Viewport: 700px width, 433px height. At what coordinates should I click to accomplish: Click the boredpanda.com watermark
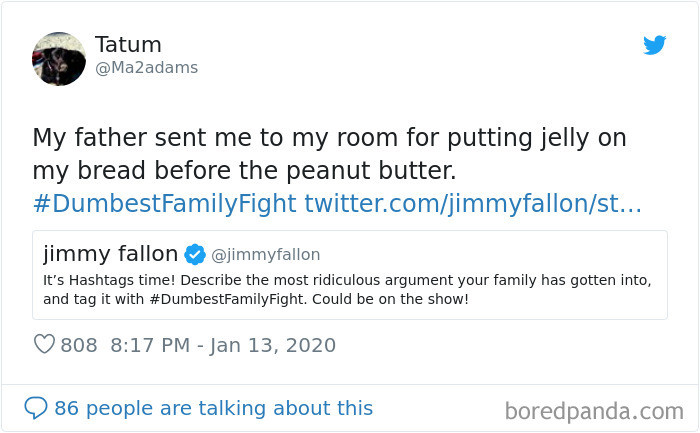[594, 410]
